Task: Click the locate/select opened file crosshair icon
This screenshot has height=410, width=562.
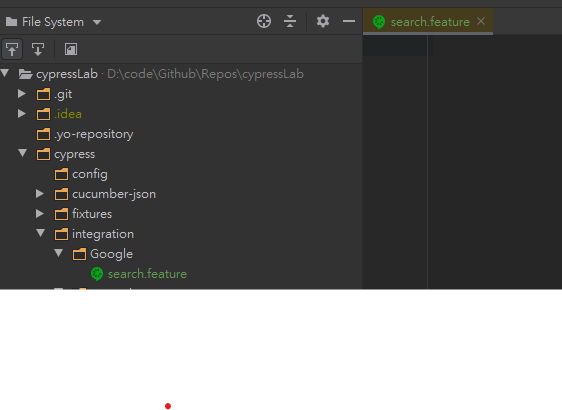Action: pos(264,21)
